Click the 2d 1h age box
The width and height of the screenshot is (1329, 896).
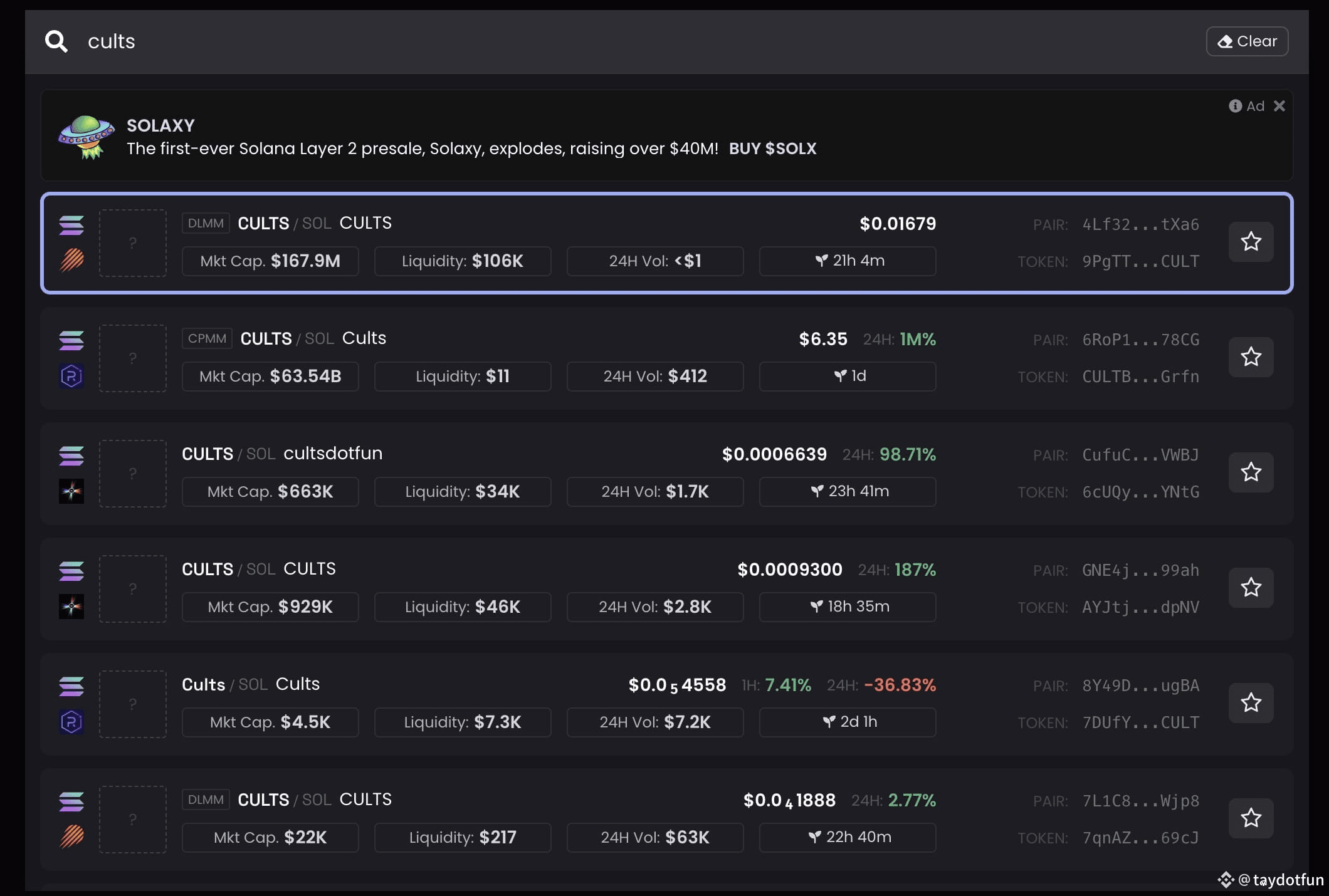848,722
